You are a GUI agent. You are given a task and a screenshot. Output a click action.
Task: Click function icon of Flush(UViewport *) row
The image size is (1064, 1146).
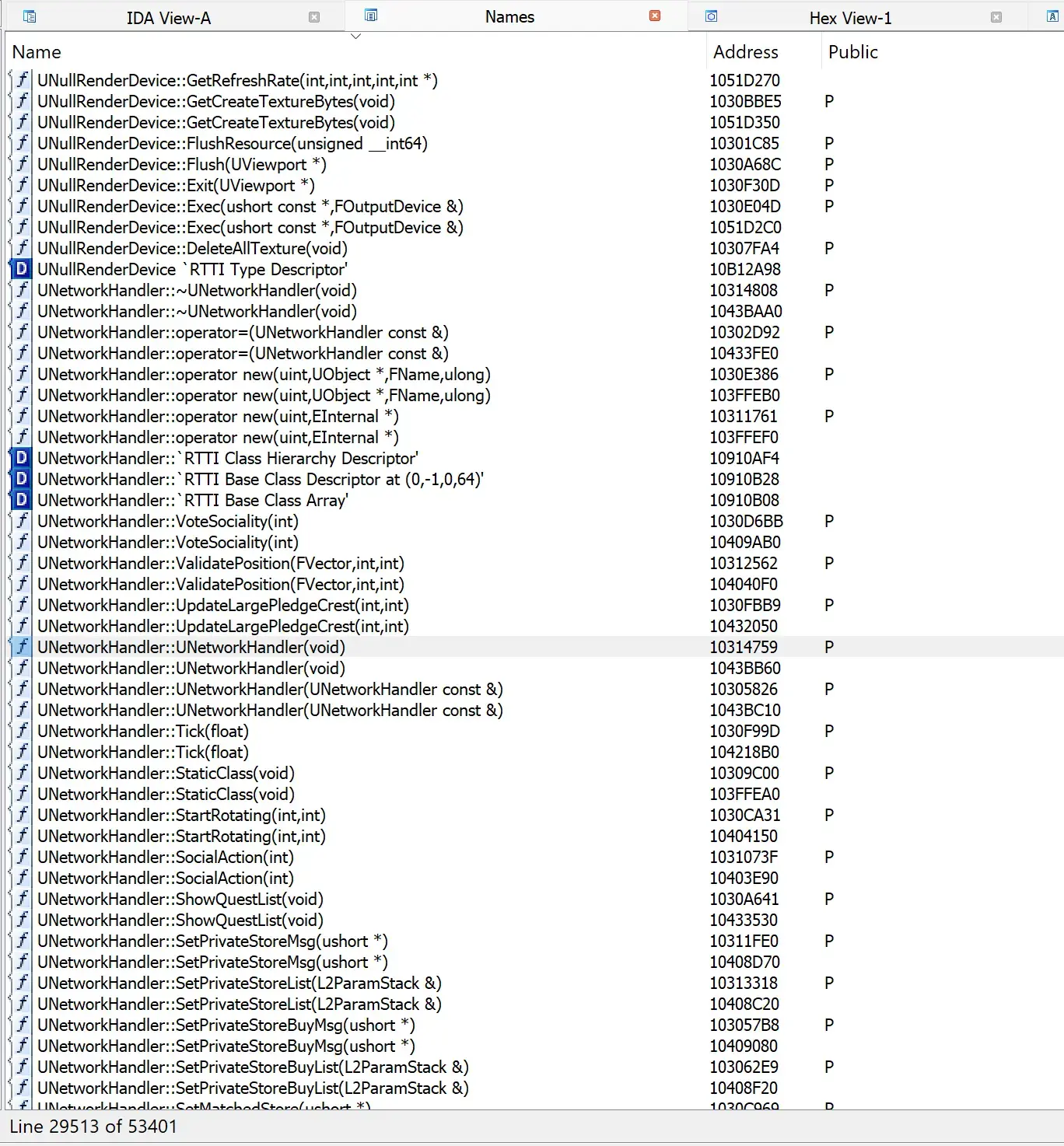(22, 164)
